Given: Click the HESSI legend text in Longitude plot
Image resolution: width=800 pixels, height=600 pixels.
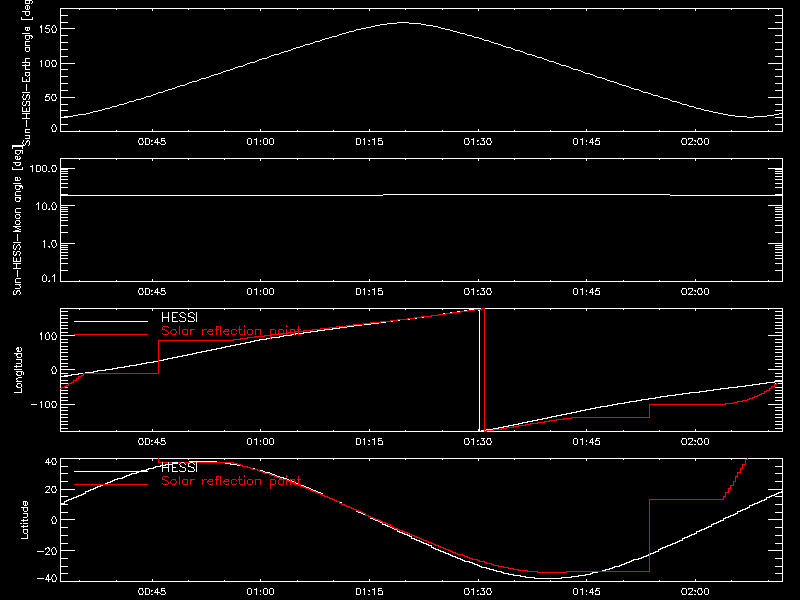Looking at the screenshot, I should tap(179, 318).
